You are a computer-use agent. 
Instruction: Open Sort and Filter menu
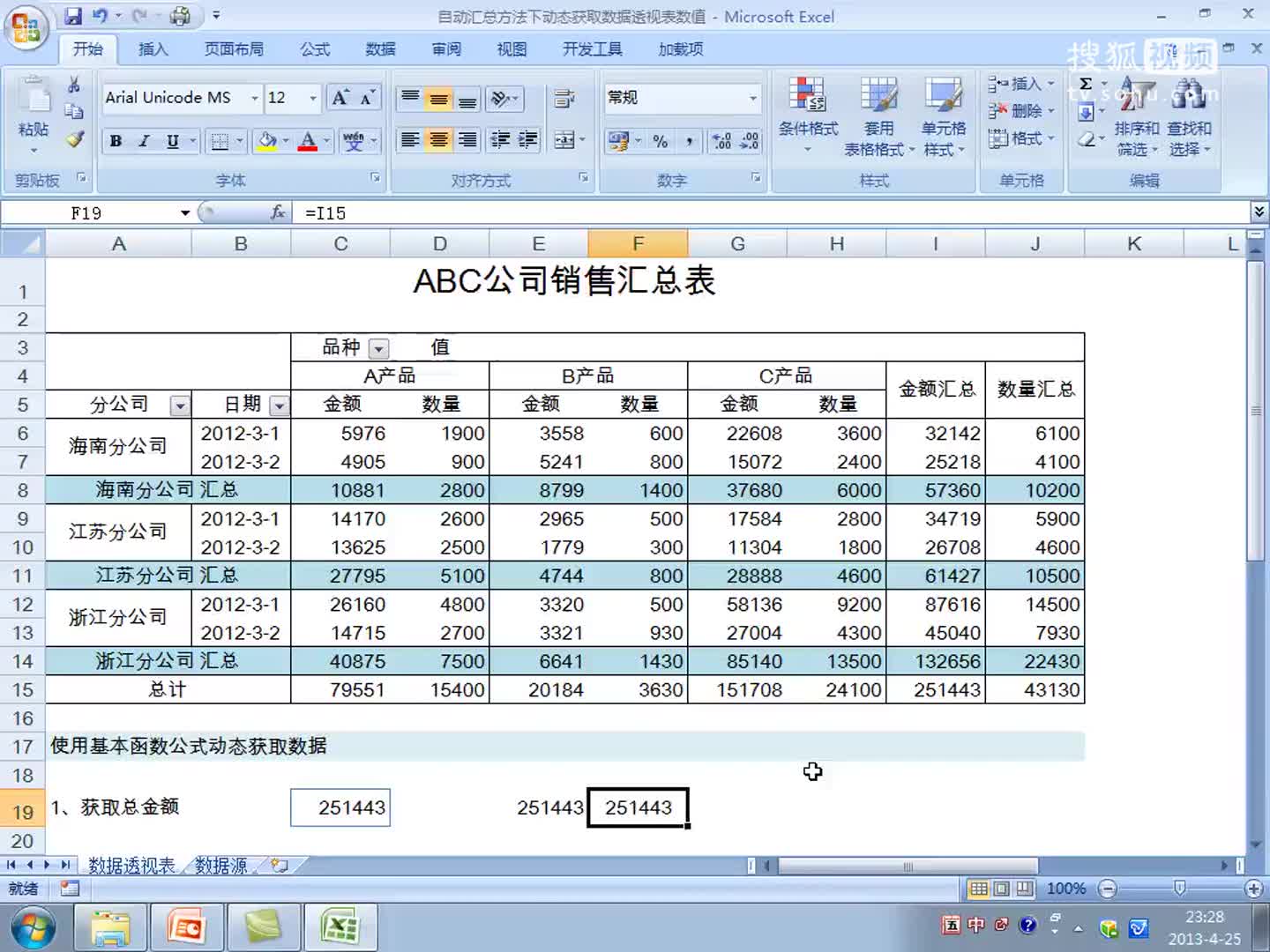point(1136,115)
